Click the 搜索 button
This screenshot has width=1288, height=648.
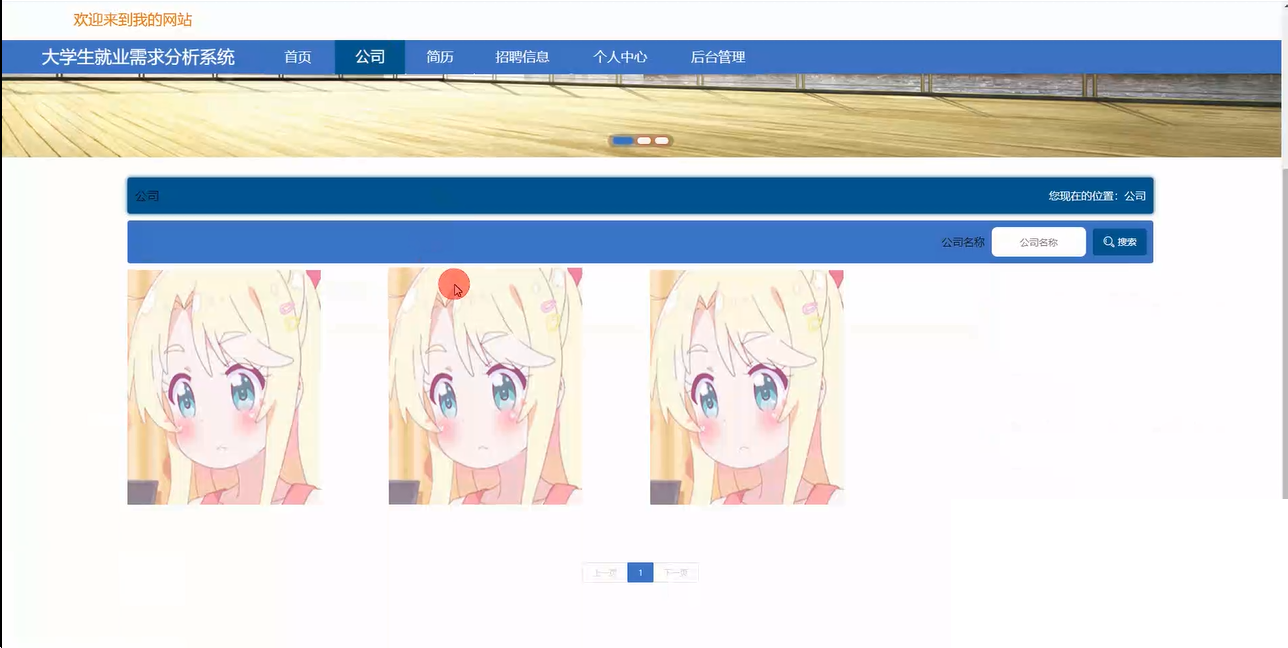[x=1120, y=242]
